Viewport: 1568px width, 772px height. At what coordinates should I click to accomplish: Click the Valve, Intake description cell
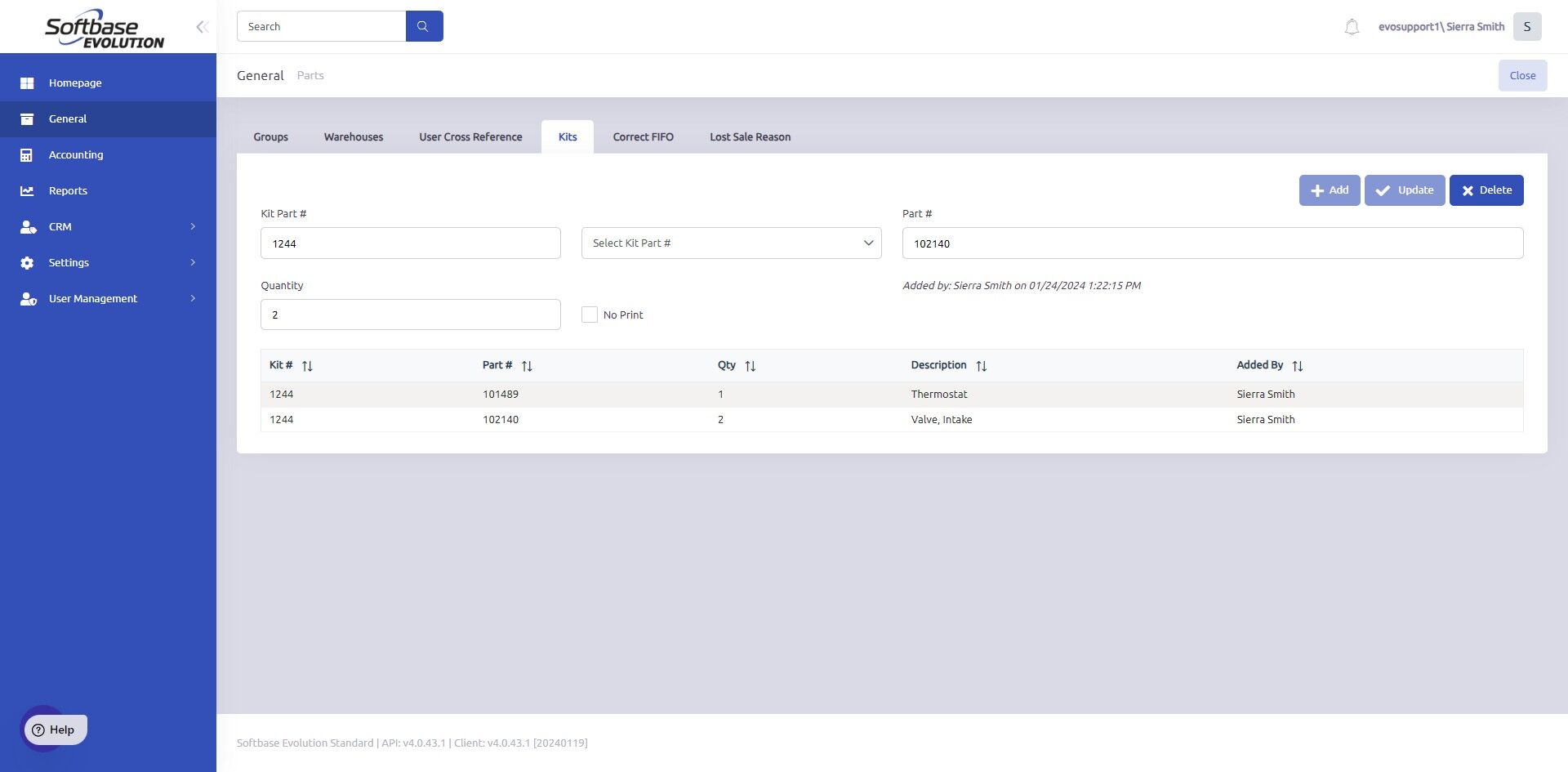pos(942,420)
